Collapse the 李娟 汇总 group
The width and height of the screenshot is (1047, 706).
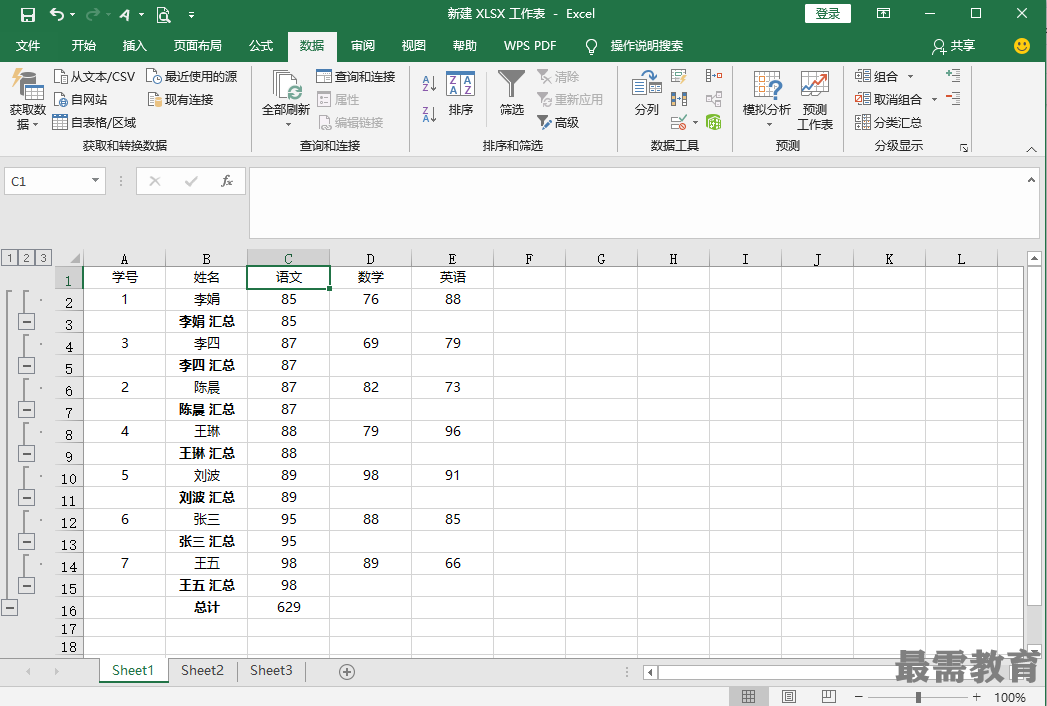pos(26,321)
